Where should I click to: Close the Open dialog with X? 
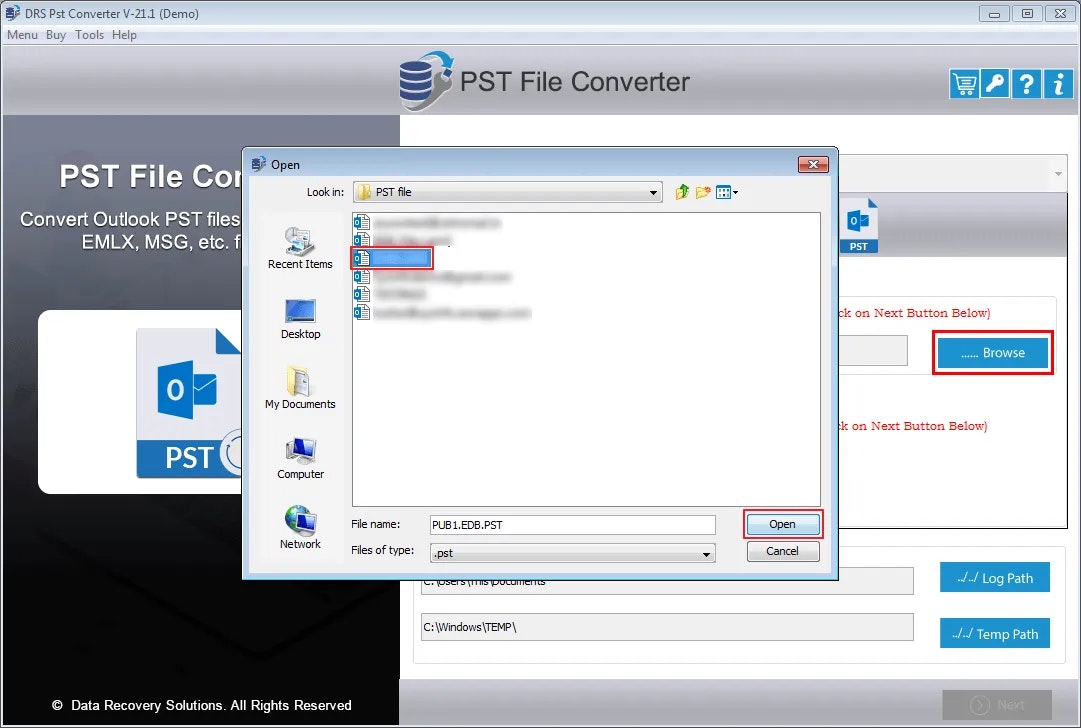click(813, 164)
